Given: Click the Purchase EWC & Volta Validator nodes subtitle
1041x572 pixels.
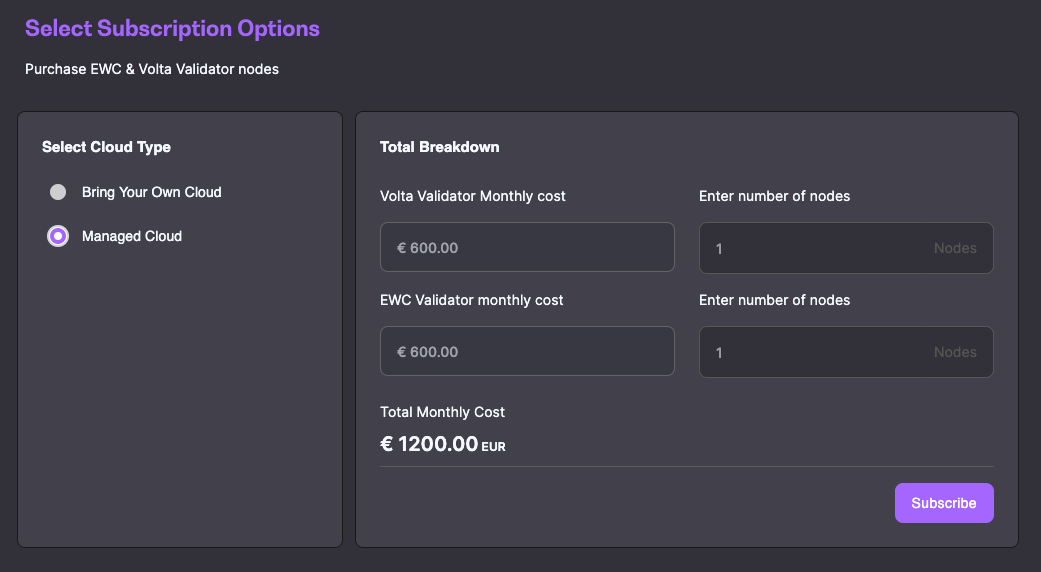Looking at the screenshot, I should click(x=152, y=69).
